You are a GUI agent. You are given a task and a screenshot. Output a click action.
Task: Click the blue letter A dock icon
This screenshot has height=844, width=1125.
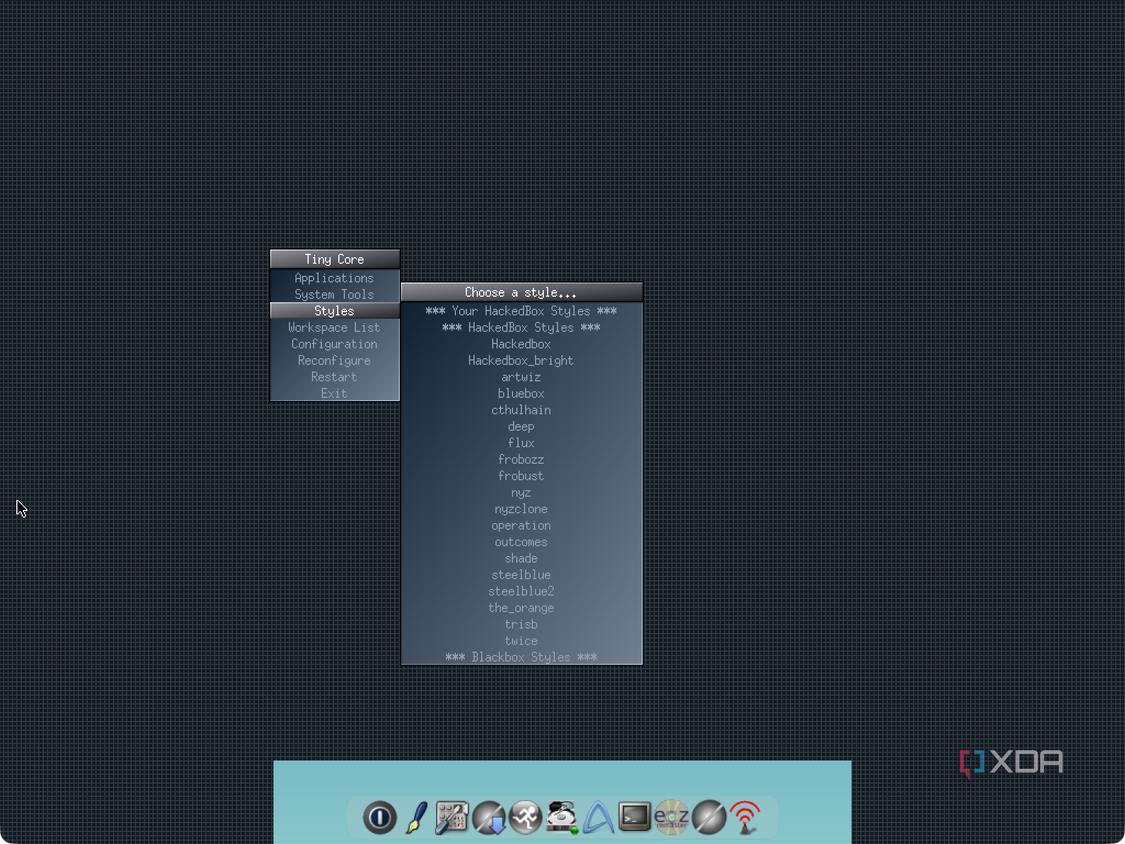click(598, 817)
